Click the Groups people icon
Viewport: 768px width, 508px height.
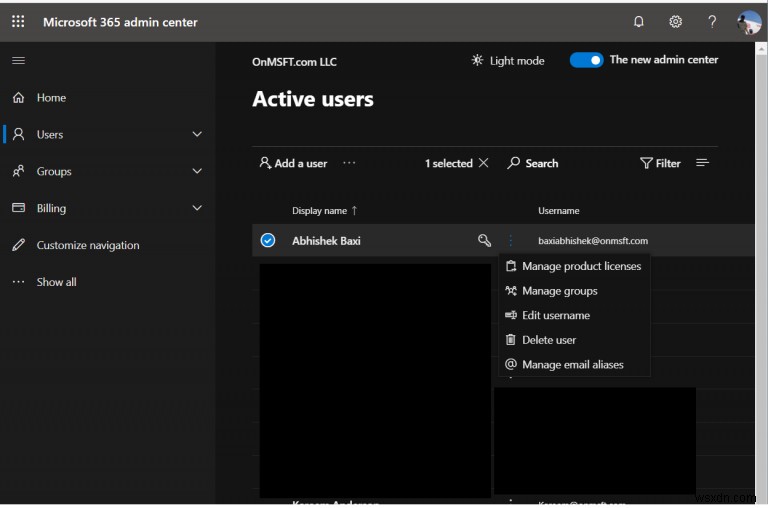pyautogui.click(x=19, y=171)
